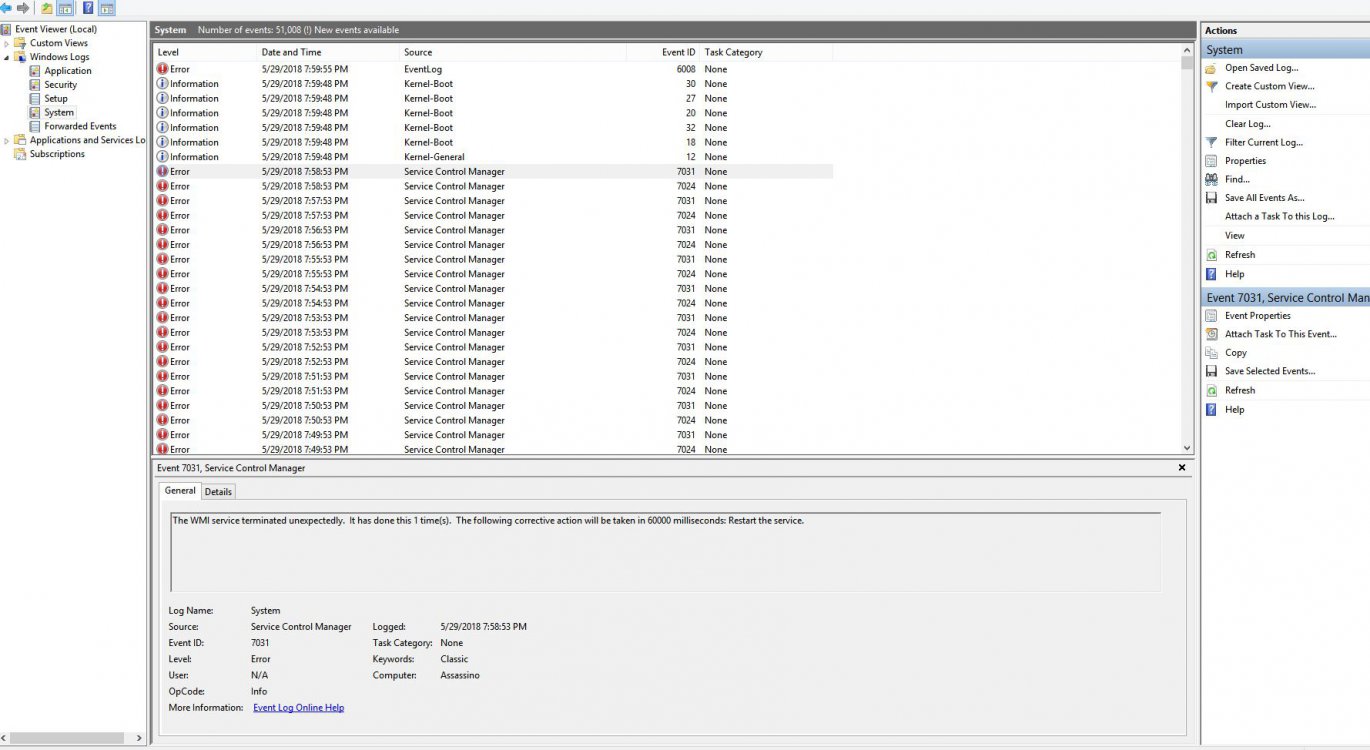This screenshot has width=1370, height=750.
Task: Click the Find binoculars icon
Action: [x=1211, y=179]
